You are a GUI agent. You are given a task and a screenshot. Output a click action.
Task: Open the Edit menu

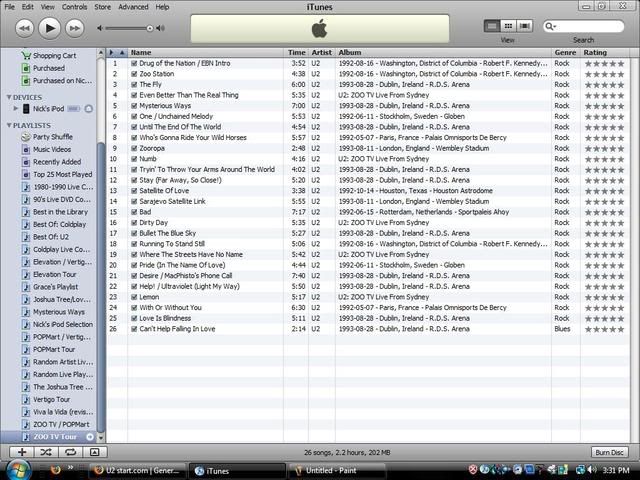click(27, 7)
